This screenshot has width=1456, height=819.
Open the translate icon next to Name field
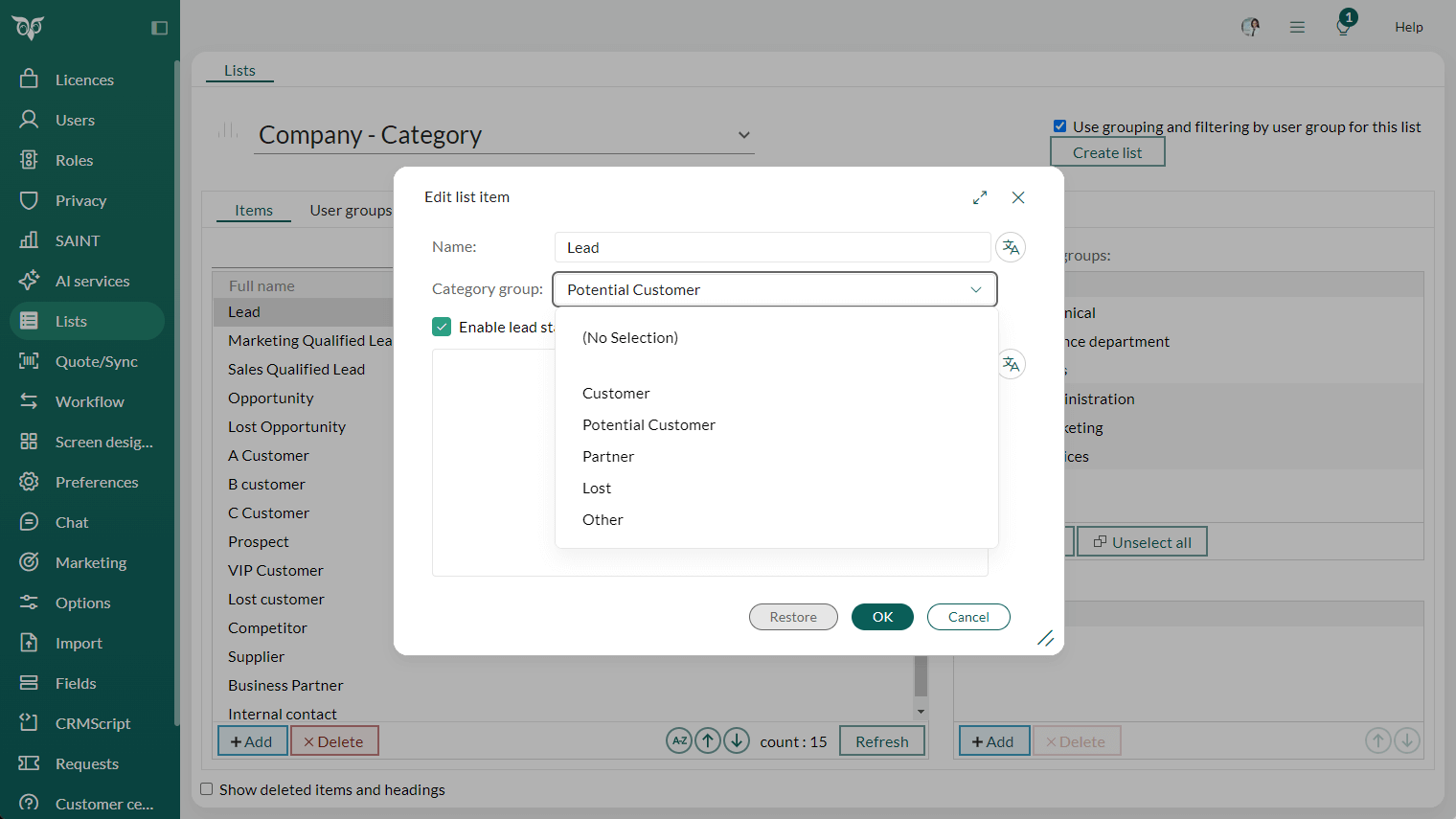click(1011, 246)
